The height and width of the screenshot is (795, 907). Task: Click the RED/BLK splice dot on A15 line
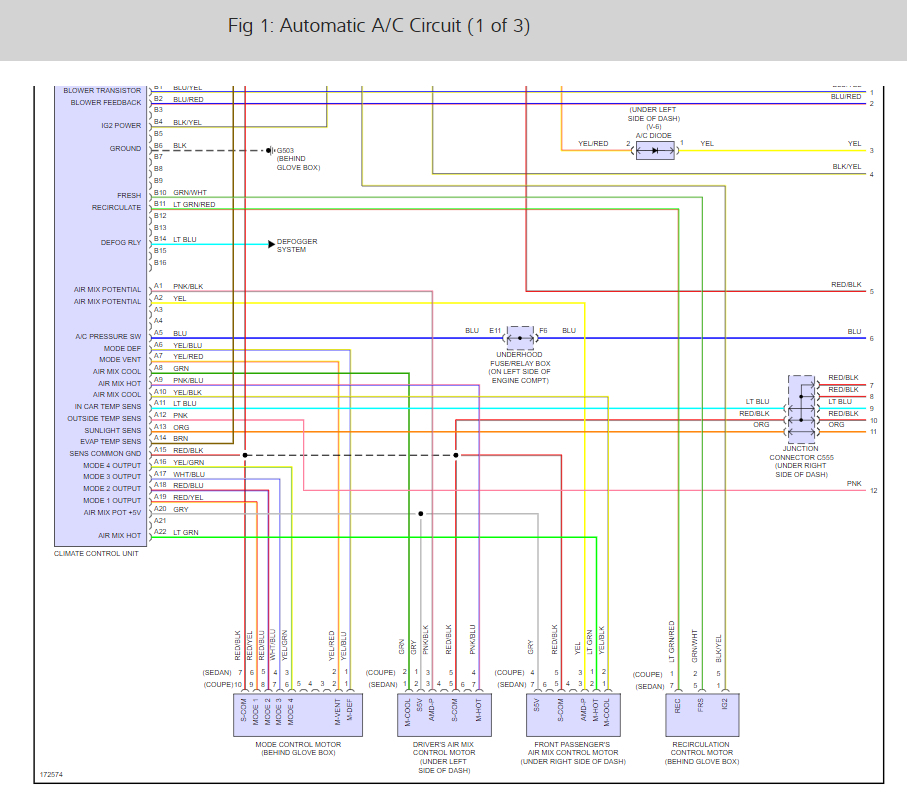tap(245, 455)
